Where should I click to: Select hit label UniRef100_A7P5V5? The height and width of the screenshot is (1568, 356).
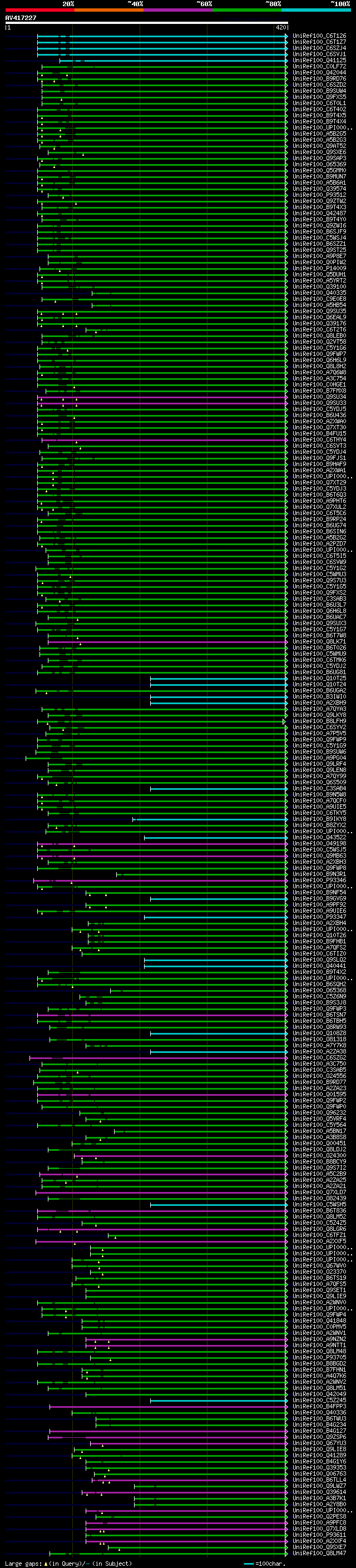click(319, 734)
